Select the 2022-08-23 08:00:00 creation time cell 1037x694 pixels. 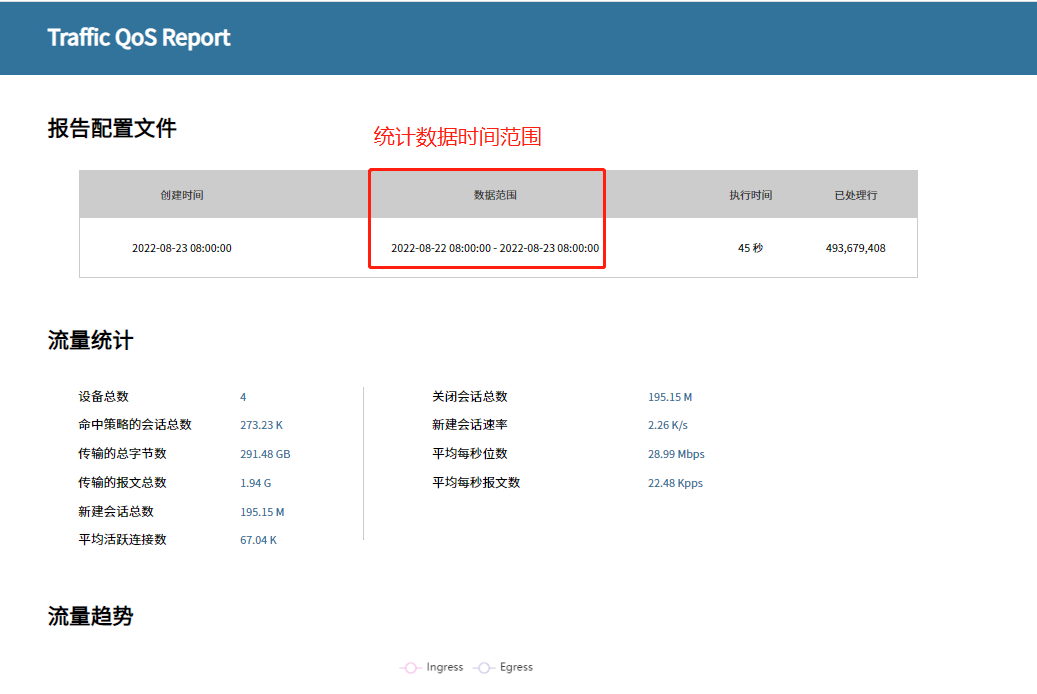click(182, 248)
